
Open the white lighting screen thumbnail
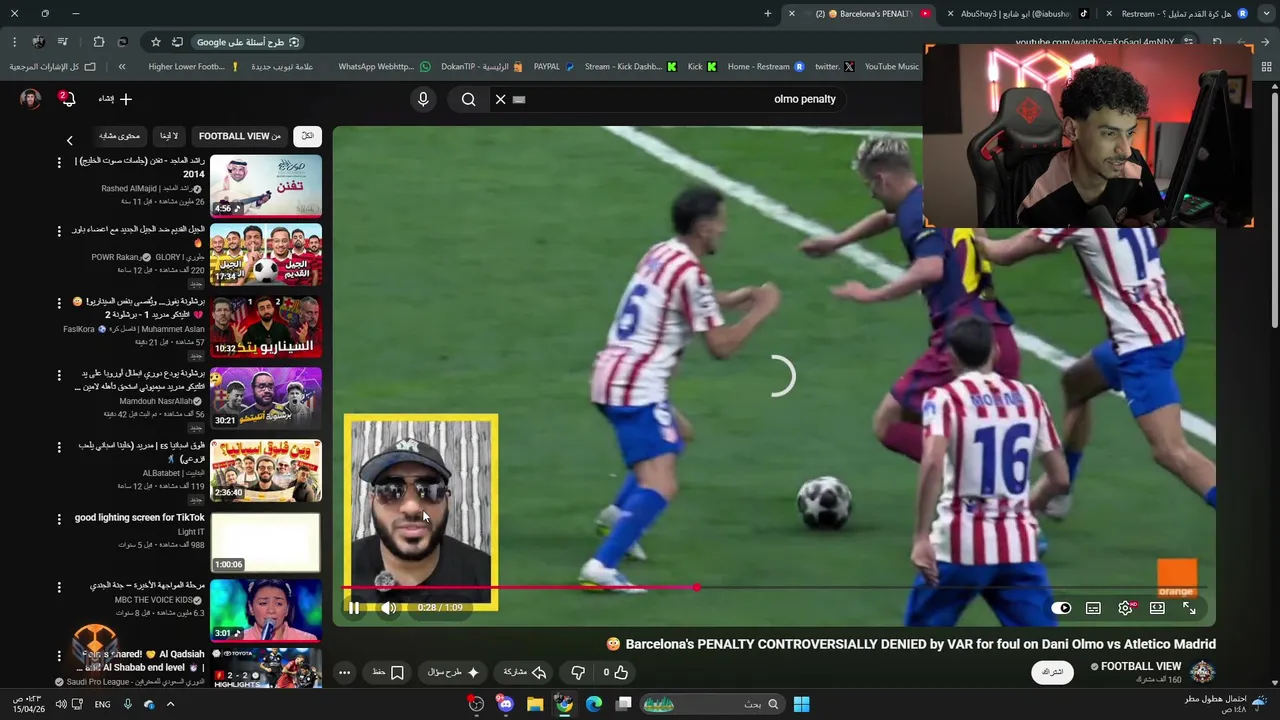tap(266, 542)
